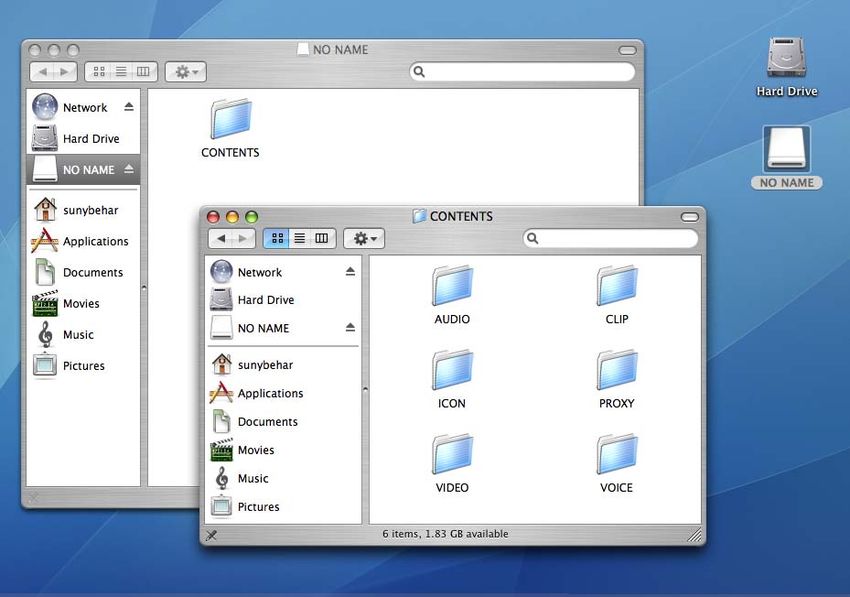The width and height of the screenshot is (850, 597).
Task: Open Movies in NO NAME window sidebar
Action: pos(81,304)
